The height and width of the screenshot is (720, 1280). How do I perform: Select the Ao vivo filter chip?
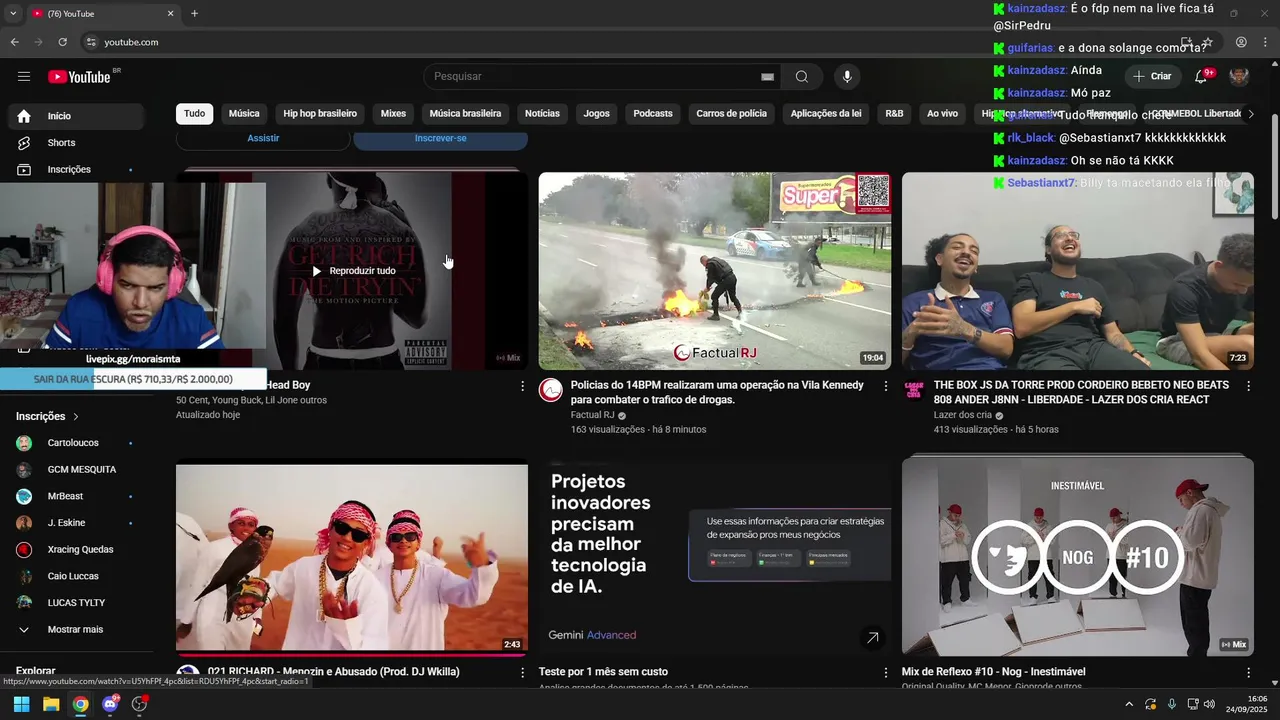(x=943, y=114)
